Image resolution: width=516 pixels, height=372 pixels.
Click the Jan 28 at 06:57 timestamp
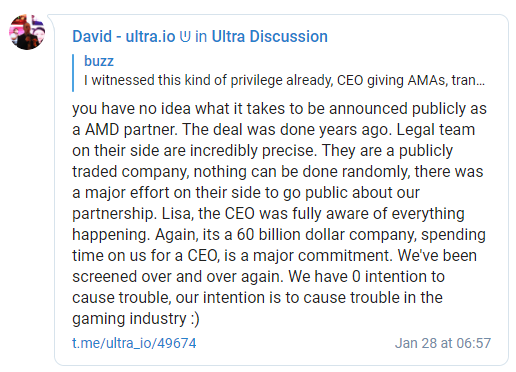click(x=443, y=343)
